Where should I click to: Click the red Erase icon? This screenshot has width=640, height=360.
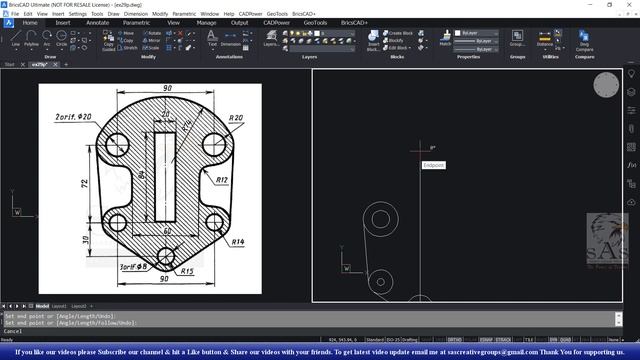click(180, 33)
